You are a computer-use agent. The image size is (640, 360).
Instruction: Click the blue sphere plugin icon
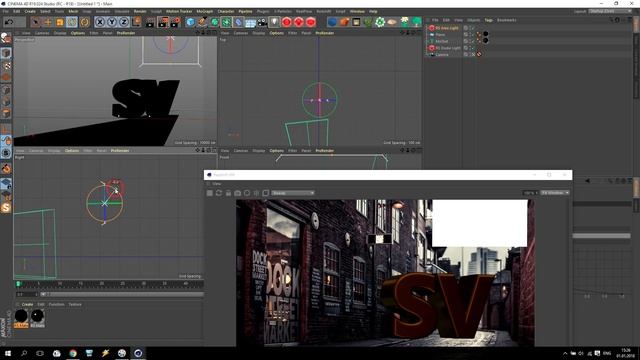(x=332, y=22)
